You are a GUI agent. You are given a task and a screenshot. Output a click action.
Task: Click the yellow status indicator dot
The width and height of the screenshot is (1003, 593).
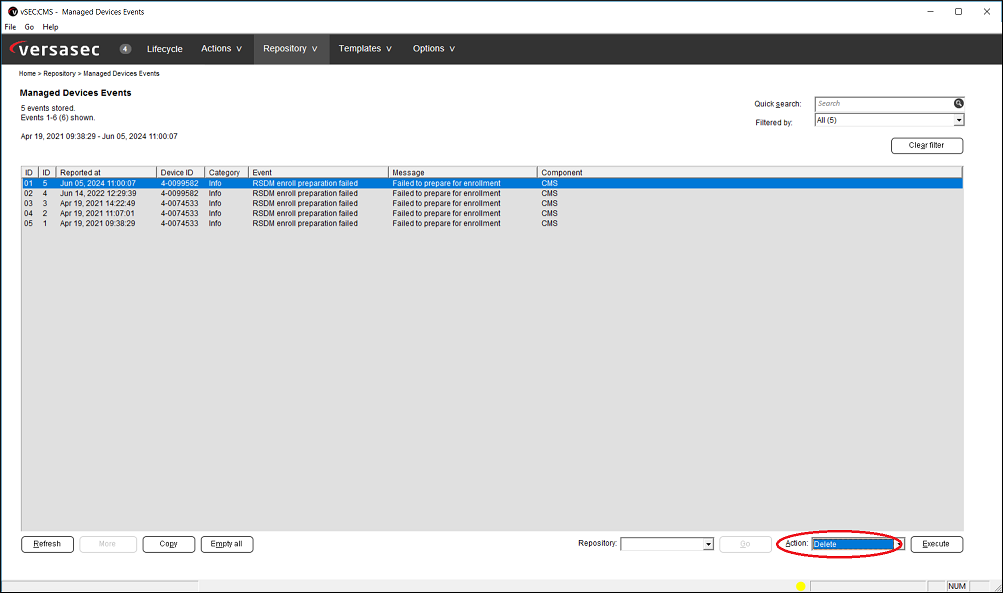(x=800, y=586)
